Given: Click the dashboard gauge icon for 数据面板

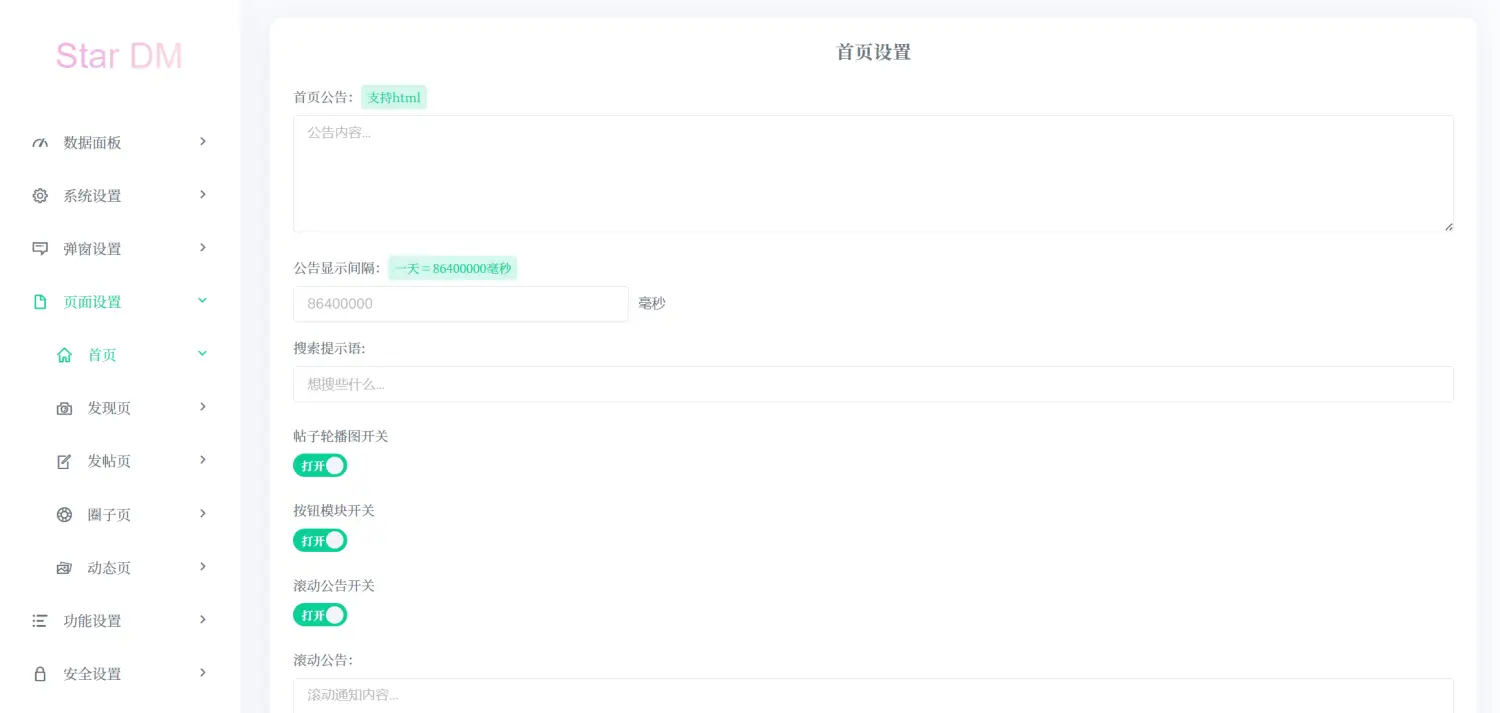Looking at the screenshot, I should [40, 143].
